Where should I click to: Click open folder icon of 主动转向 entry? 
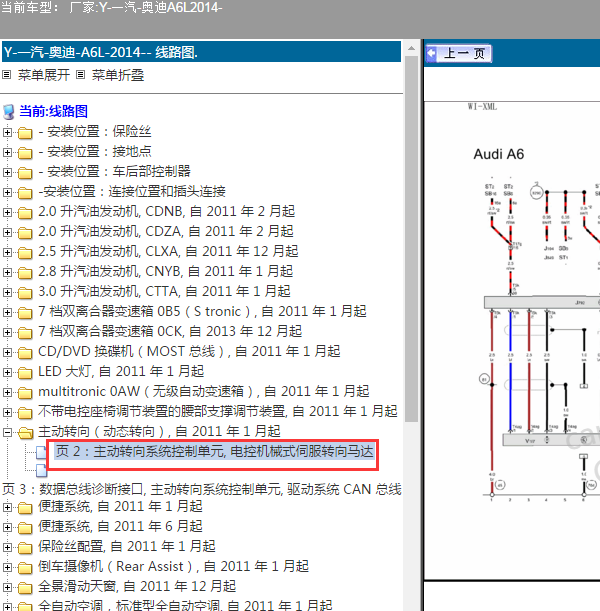point(26,433)
